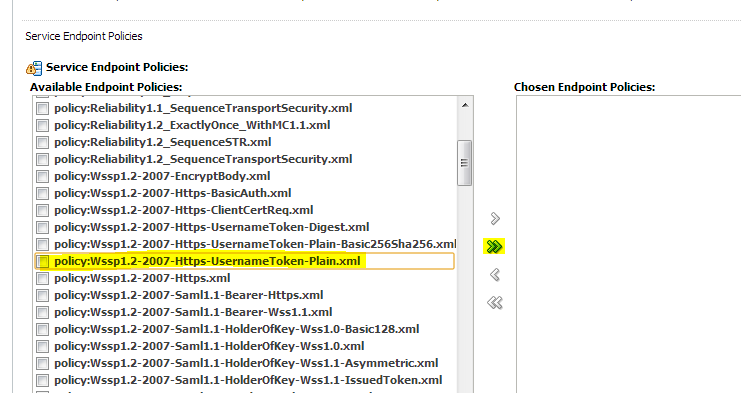
Task: Check Saml1.1-HolderOfKey-Wss1.1-IssuedToken.xml policy
Action: pyautogui.click(x=43, y=380)
